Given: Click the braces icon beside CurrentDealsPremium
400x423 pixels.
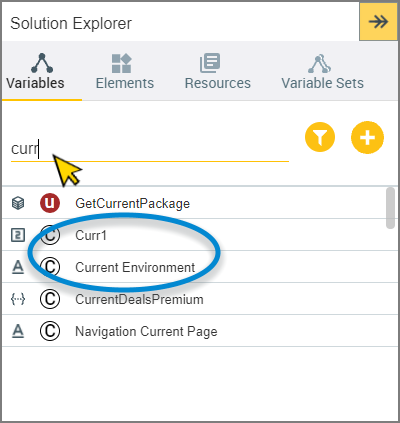Looking at the screenshot, I should [x=18, y=299].
